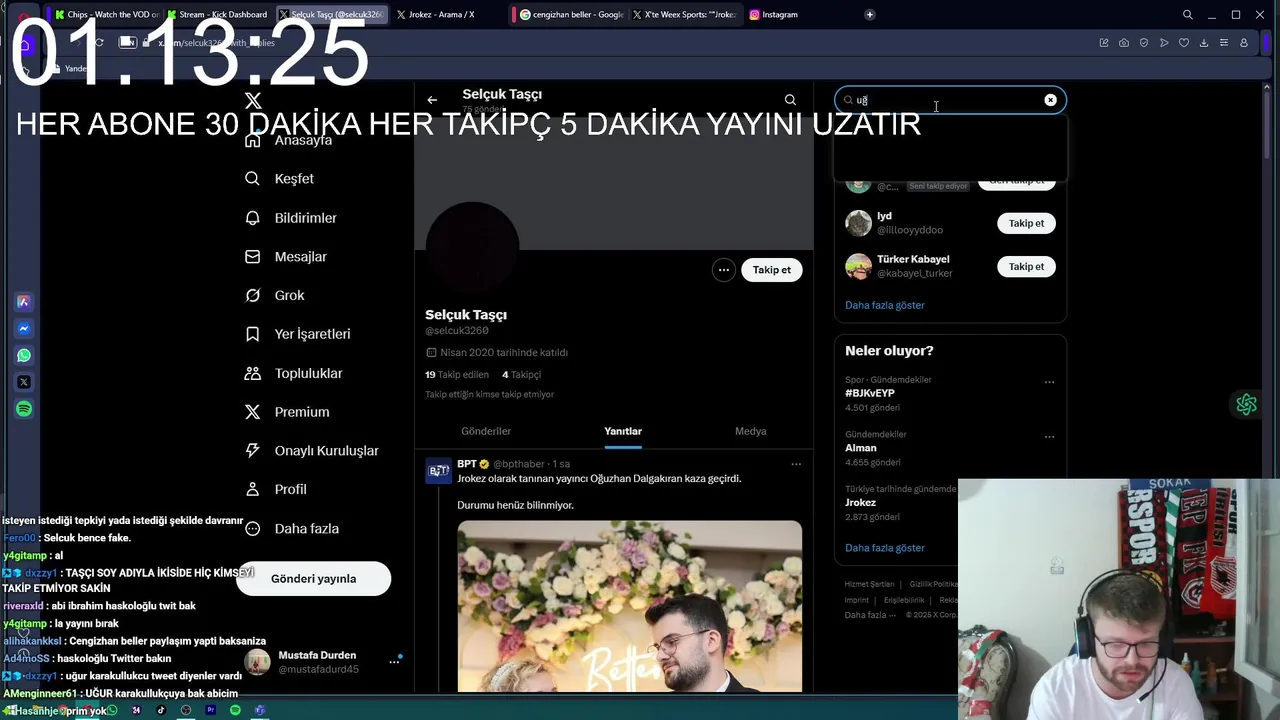The width and height of the screenshot is (1280, 720).
Task: Select the Yanıtlar tab
Action: tap(623, 431)
